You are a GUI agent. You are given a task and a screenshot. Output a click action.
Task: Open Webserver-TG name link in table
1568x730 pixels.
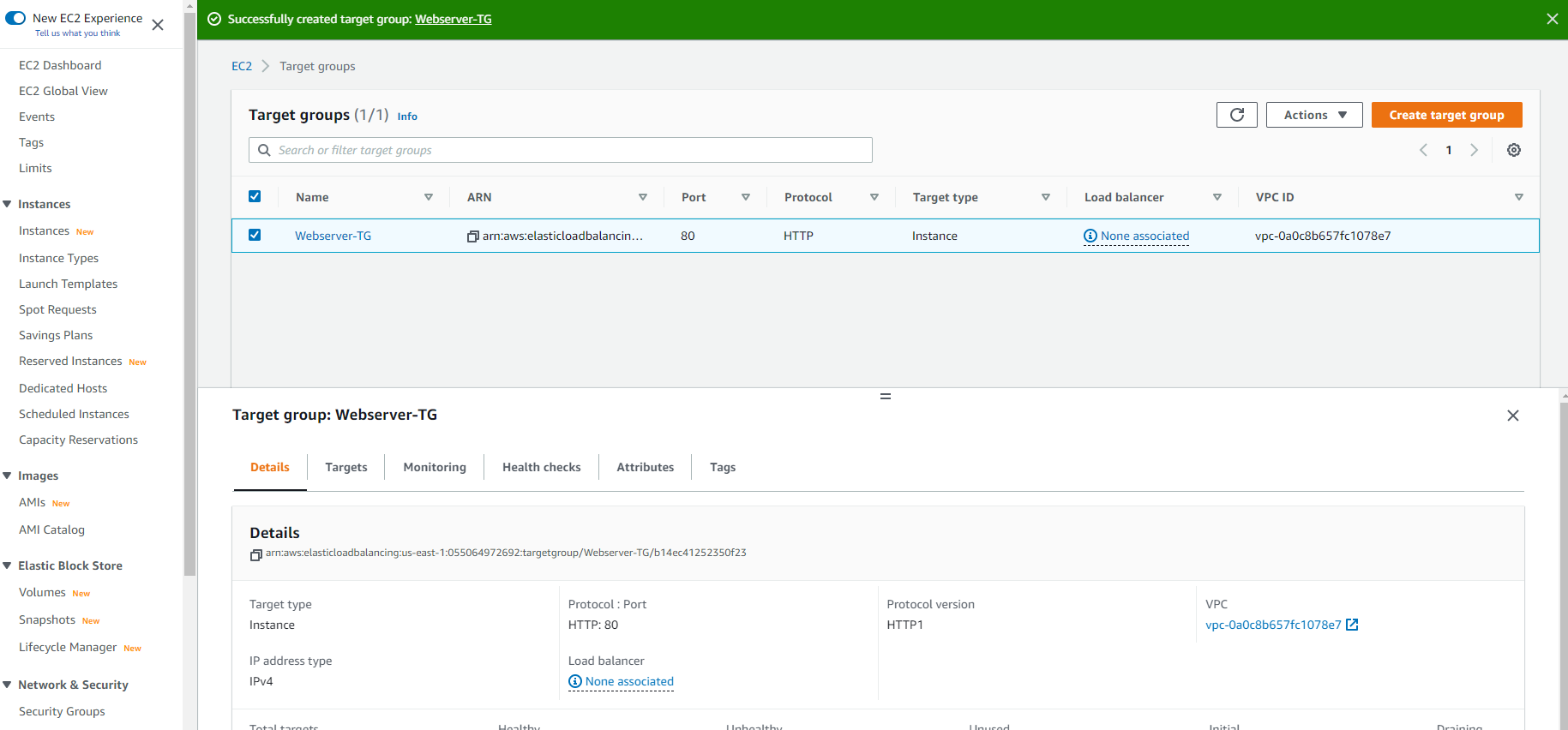tap(333, 236)
